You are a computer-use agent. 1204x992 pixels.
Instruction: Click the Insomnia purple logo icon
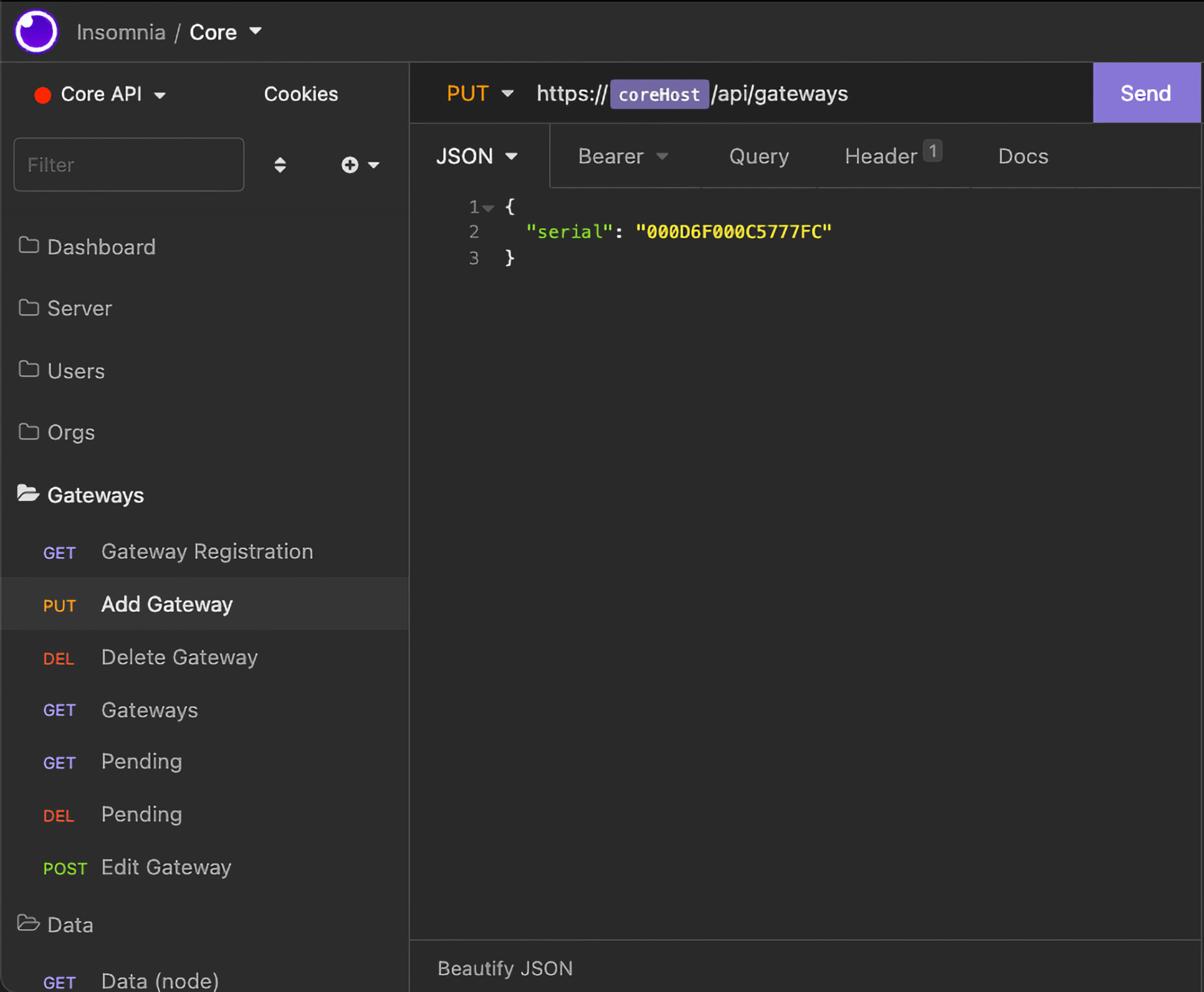pyautogui.click(x=36, y=32)
